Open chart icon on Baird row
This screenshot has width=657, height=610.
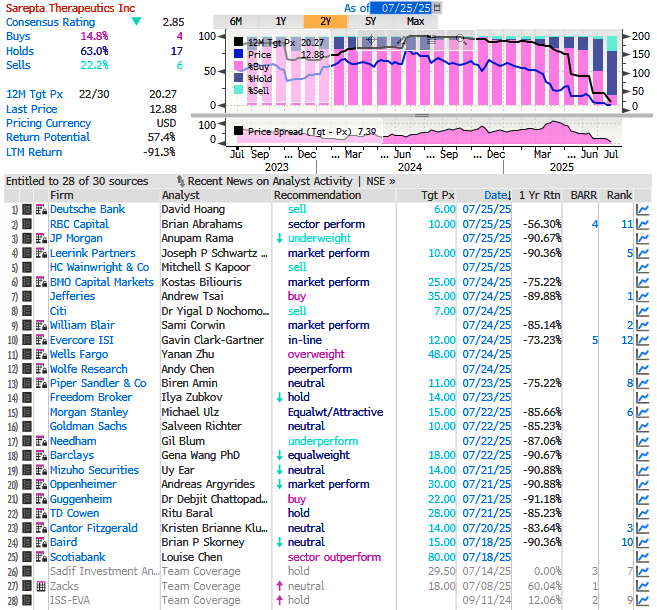coord(642,542)
